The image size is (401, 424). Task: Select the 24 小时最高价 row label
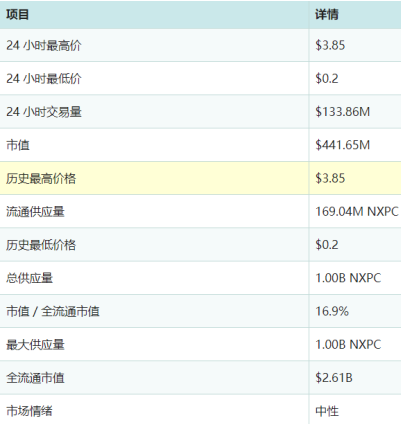click(x=44, y=45)
